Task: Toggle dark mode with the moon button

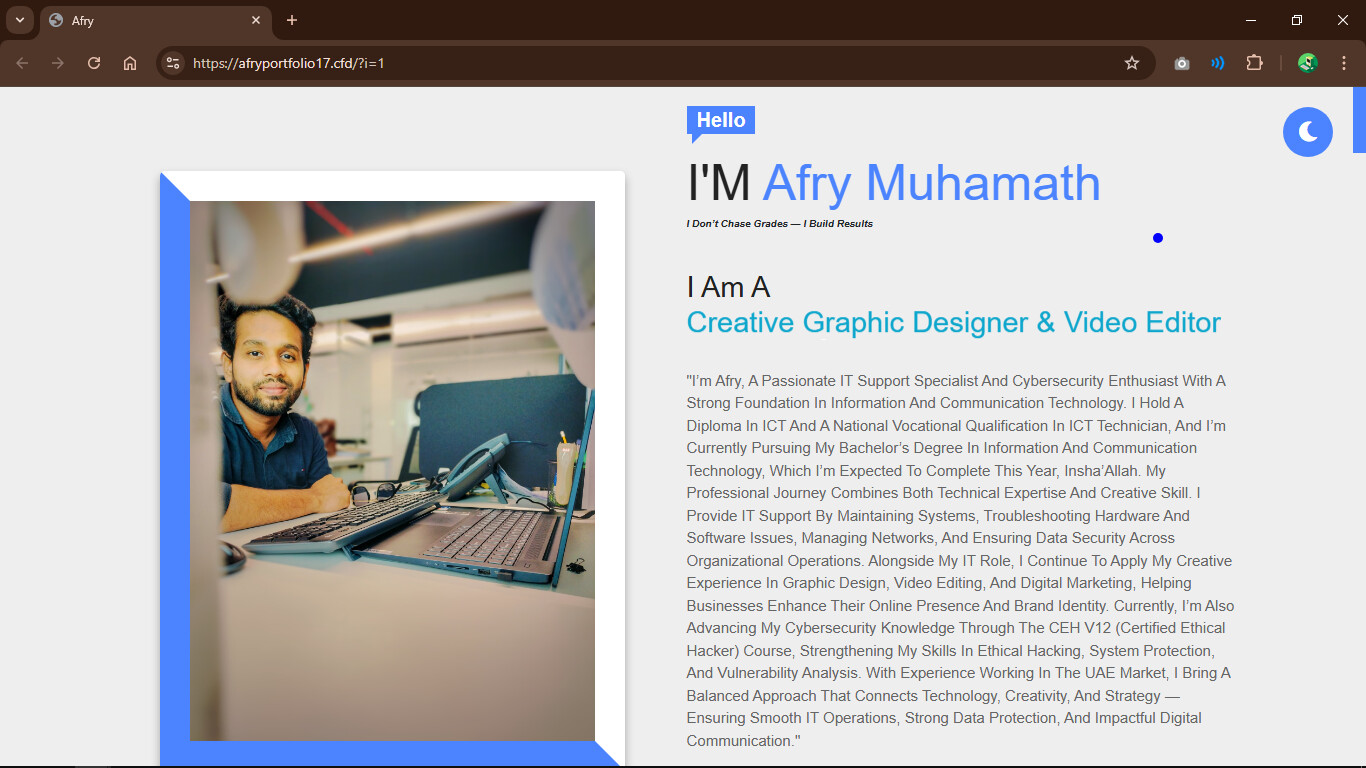Action: point(1307,131)
